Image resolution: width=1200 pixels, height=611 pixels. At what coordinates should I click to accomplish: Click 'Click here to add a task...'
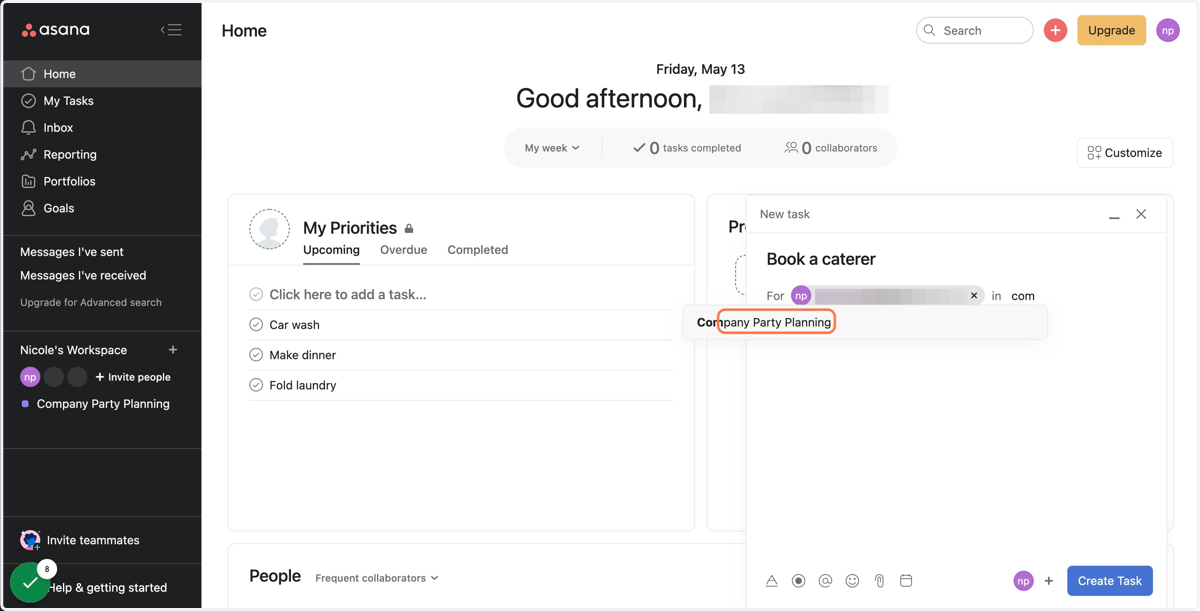(x=348, y=294)
